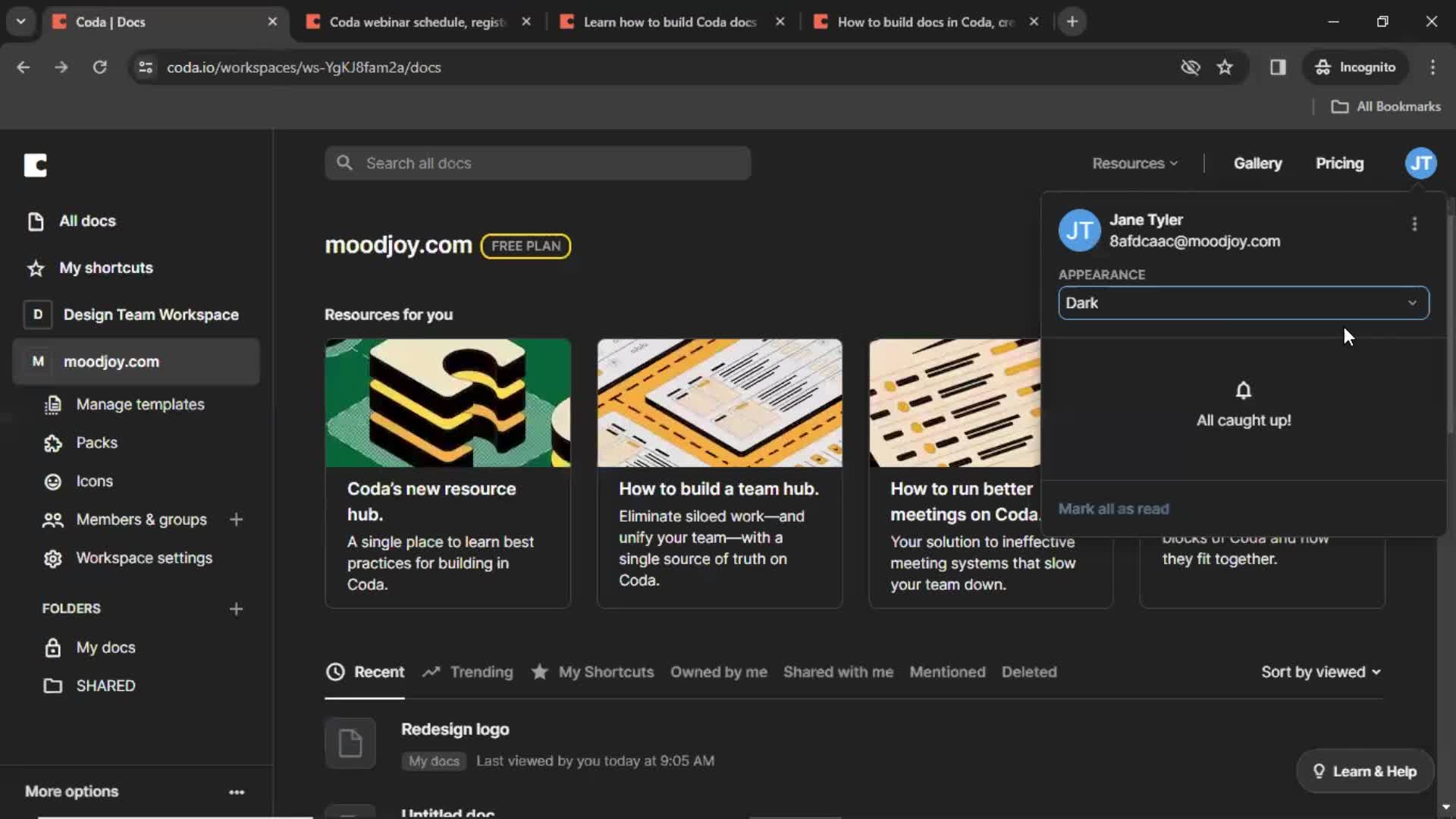1456x819 pixels.
Task: Open the Icons page
Action: [94, 482]
